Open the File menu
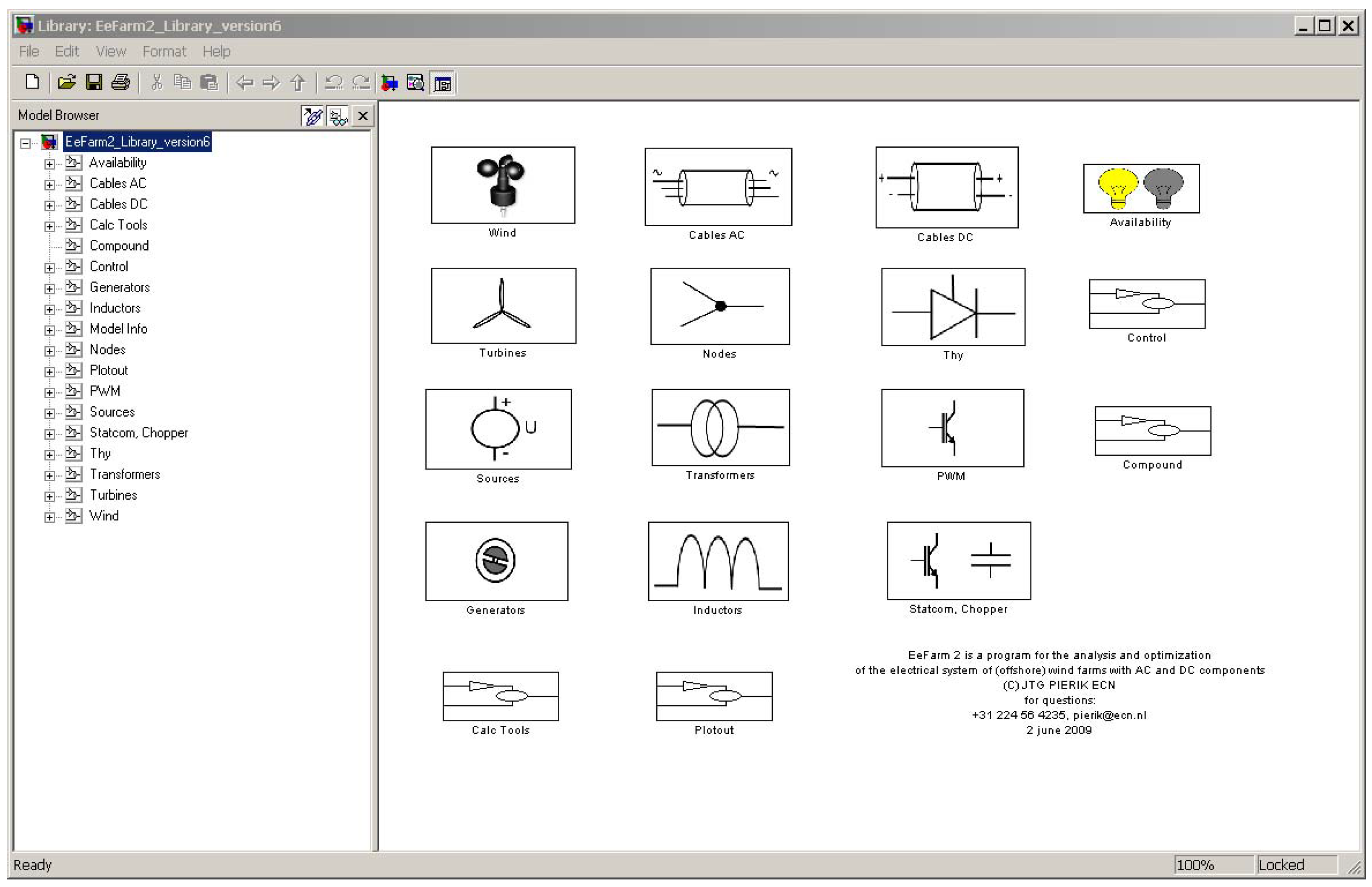Screen dimensions: 1372x887 coord(29,51)
